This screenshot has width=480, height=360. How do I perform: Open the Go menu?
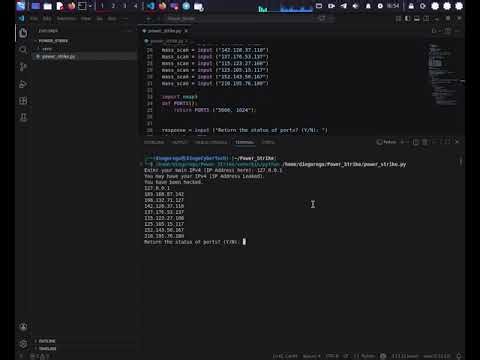click(x=100, y=19)
